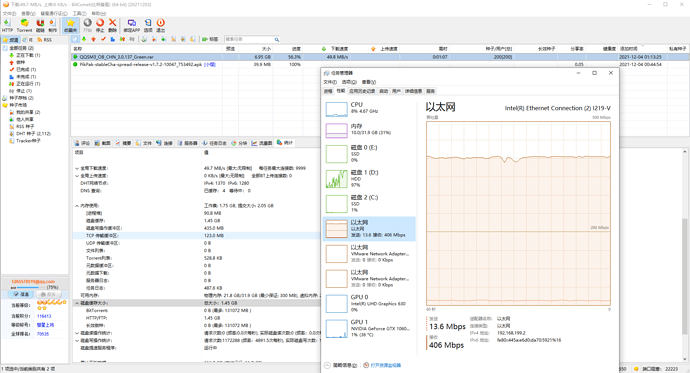The width and height of the screenshot is (690, 373).
Task: Click the red X delete task icon
Action: click(x=113, y=25)
